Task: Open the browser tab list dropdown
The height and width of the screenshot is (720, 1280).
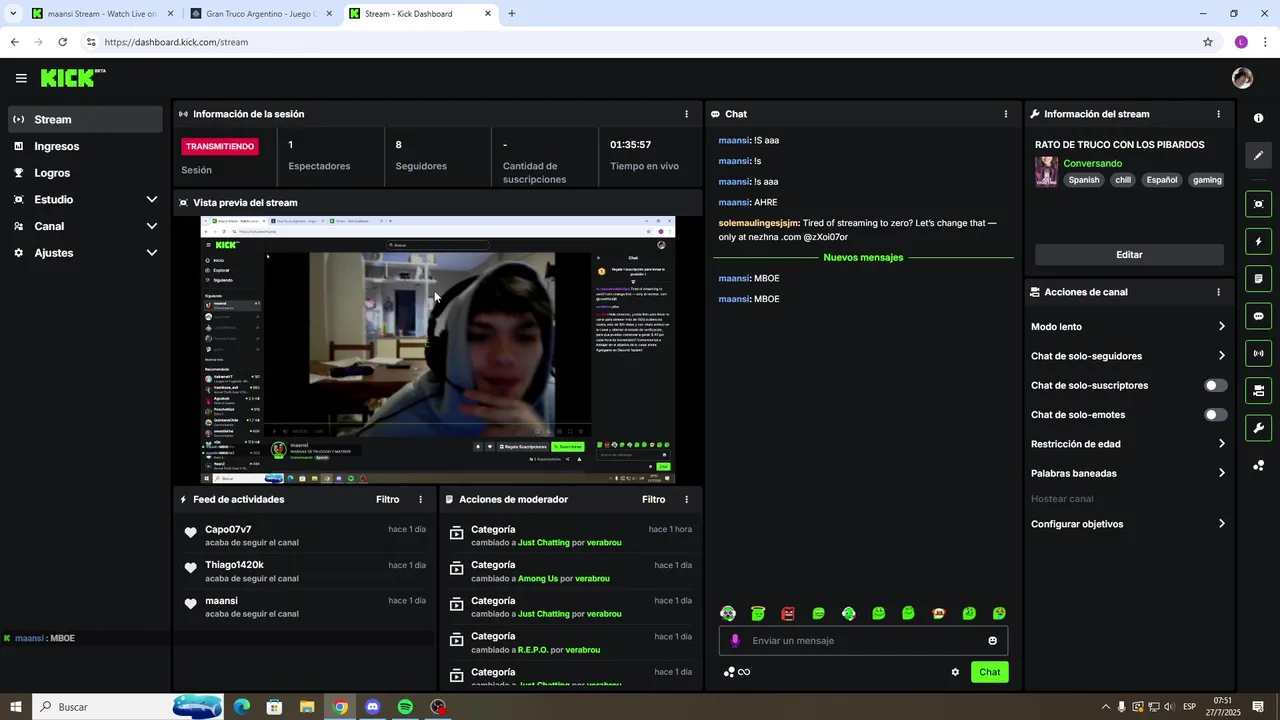Action: click(x=13, y=14)
